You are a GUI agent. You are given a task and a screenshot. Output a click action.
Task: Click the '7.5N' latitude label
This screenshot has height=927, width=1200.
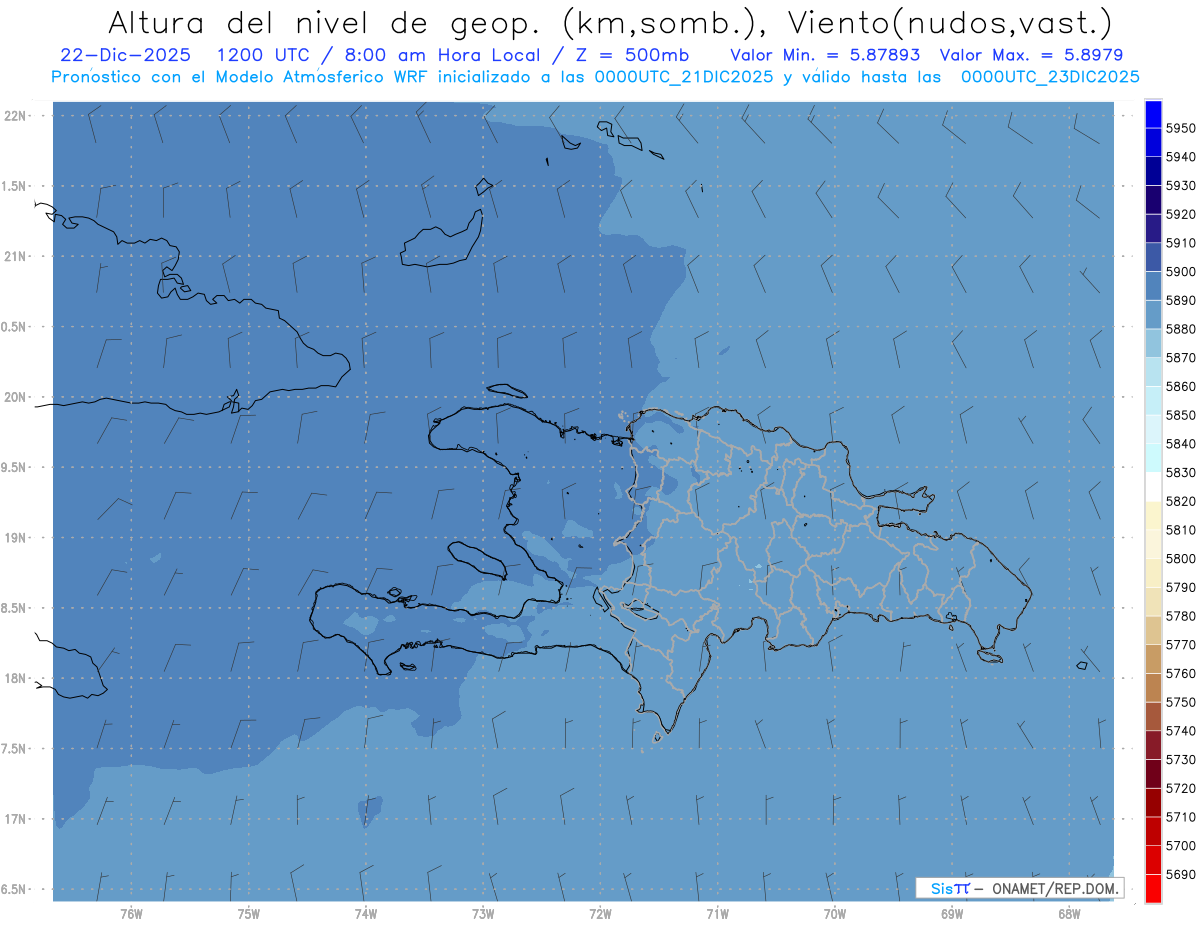[x=15, y=749]
